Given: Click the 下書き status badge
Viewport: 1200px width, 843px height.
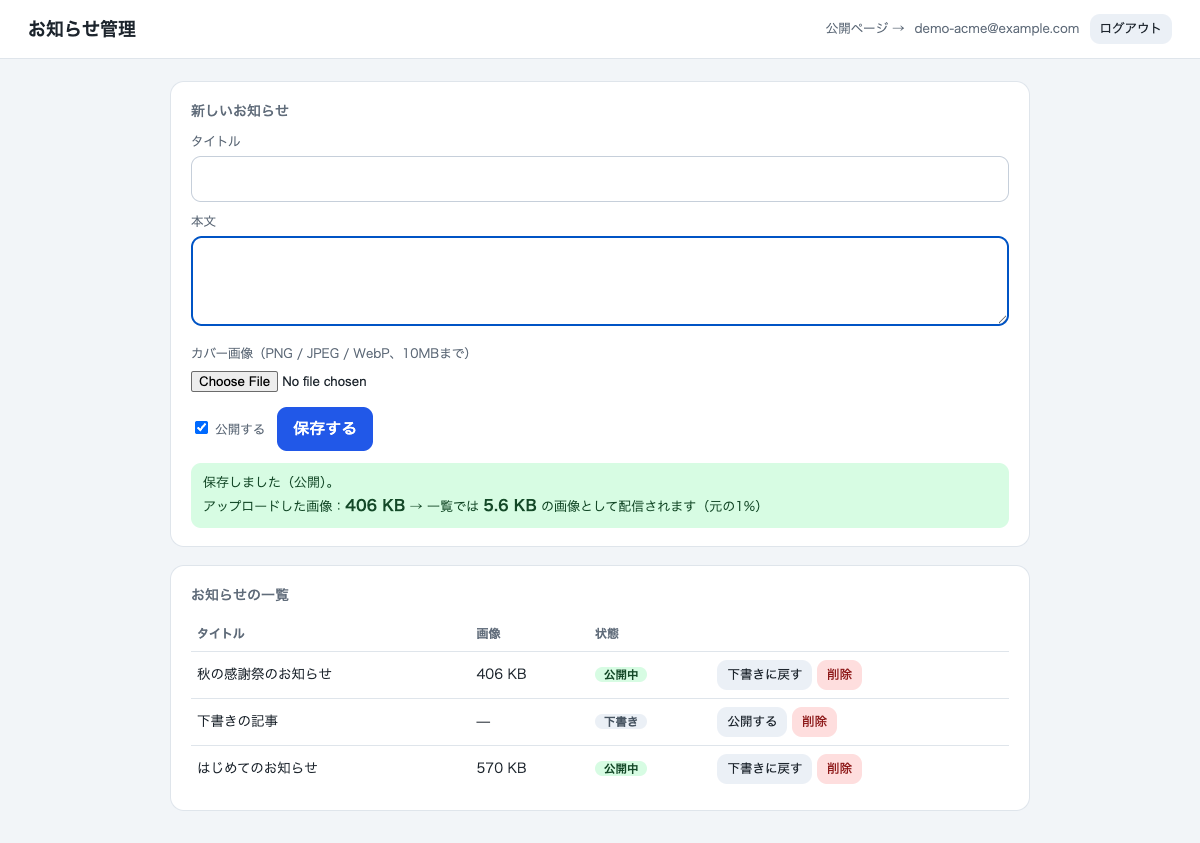Looking at the screenshot, I should click(x=621, y=722).
